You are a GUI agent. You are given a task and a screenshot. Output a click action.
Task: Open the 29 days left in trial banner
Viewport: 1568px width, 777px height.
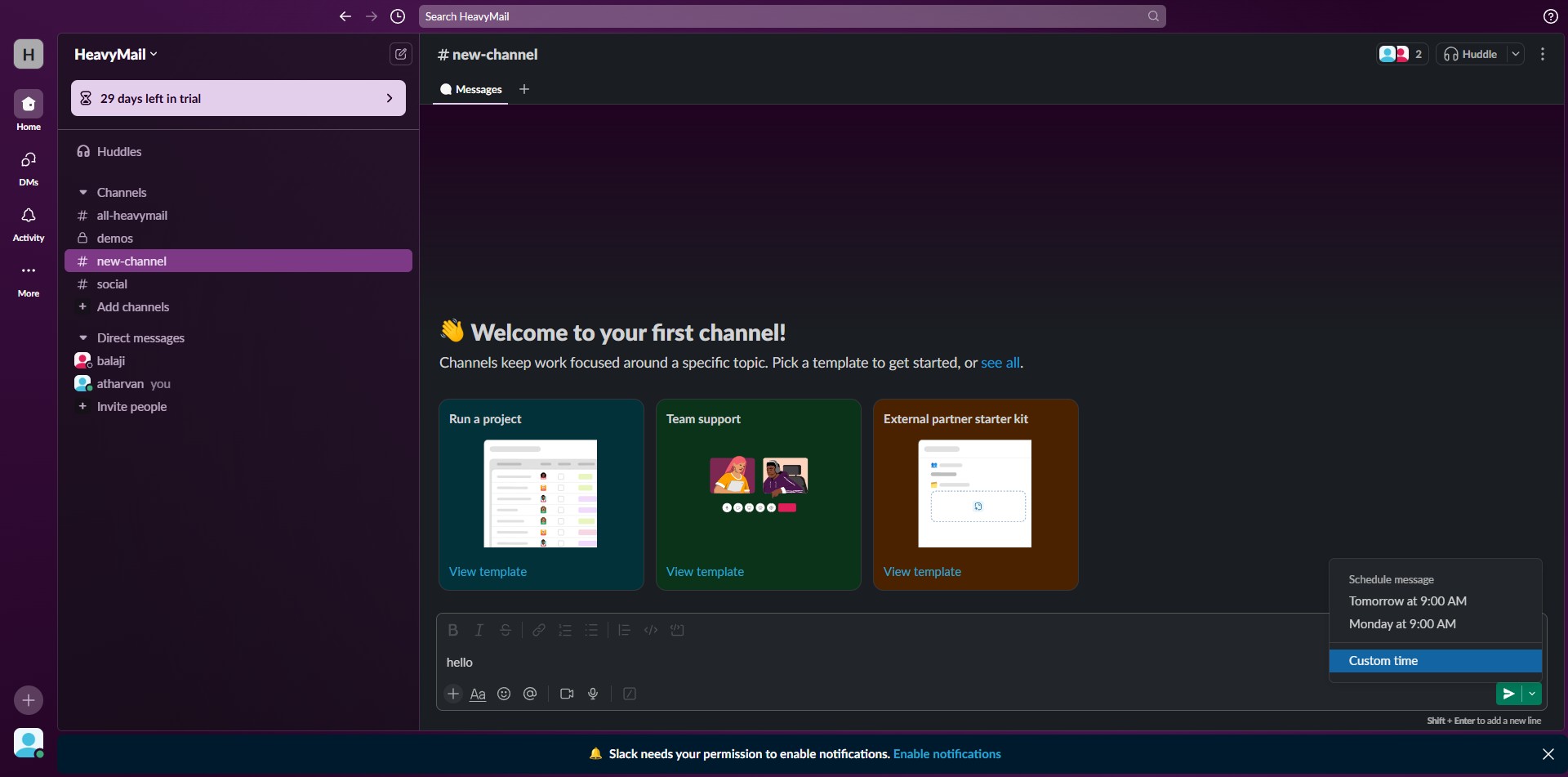click(x=238, y=98)
